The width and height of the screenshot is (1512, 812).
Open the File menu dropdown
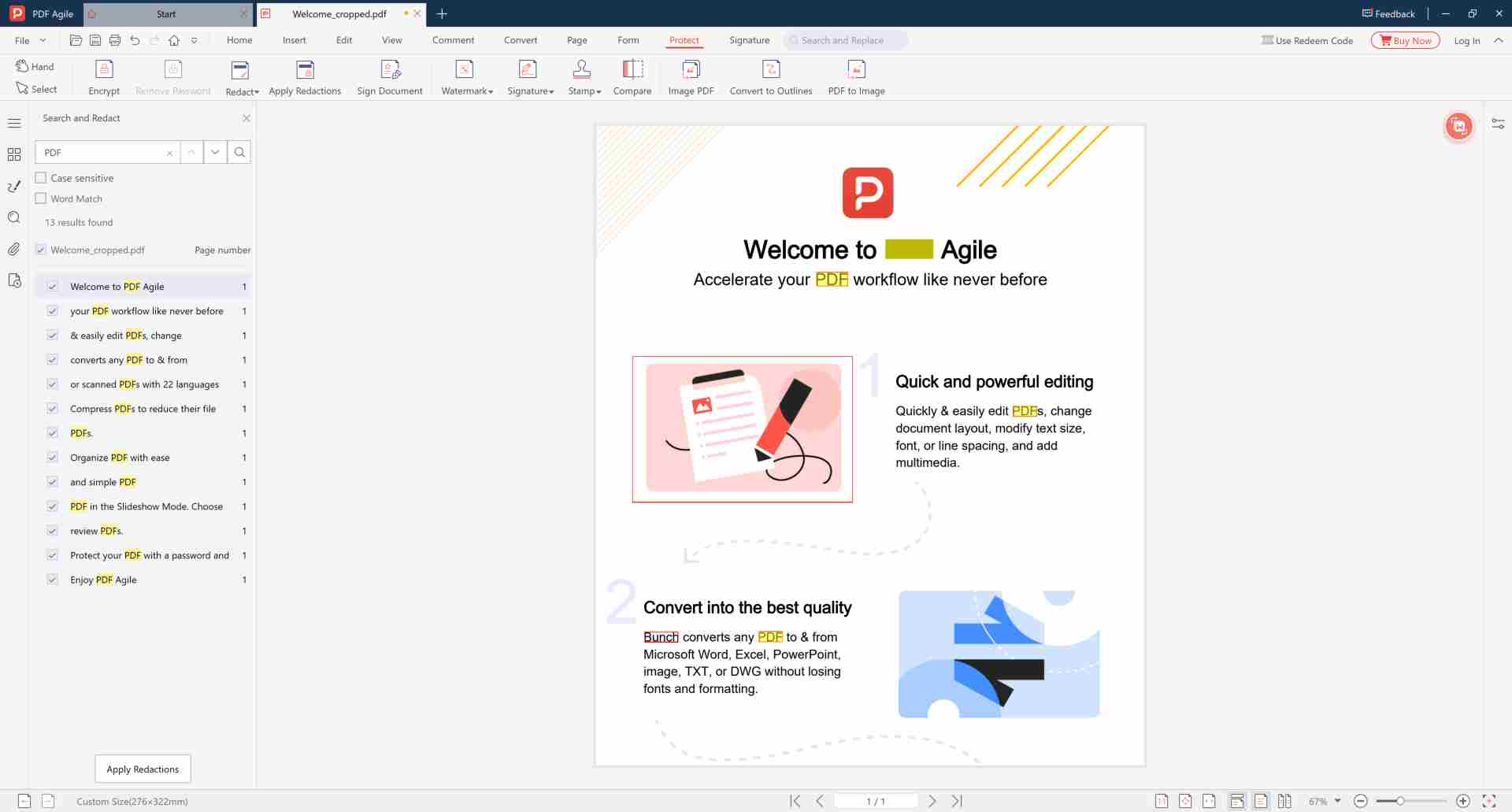[x=30, y=40]
